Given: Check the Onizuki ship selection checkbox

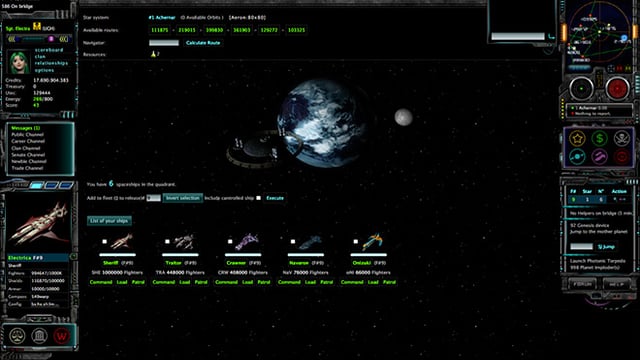Looking at the screenshot, I should [356, 242].
